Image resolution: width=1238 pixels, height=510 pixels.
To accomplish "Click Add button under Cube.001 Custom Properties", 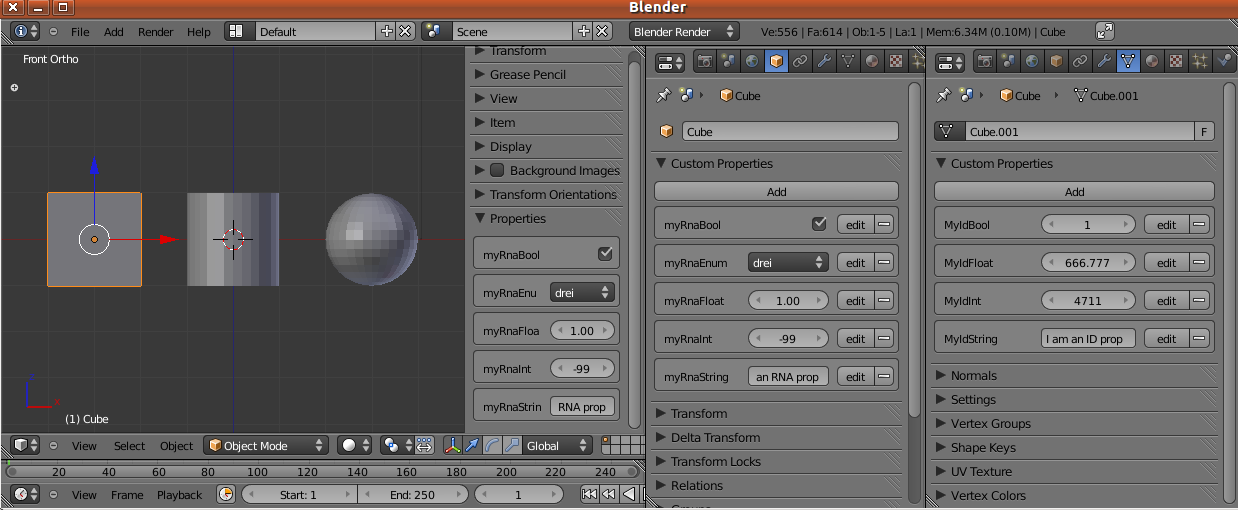I will (x=1074, y=191).
